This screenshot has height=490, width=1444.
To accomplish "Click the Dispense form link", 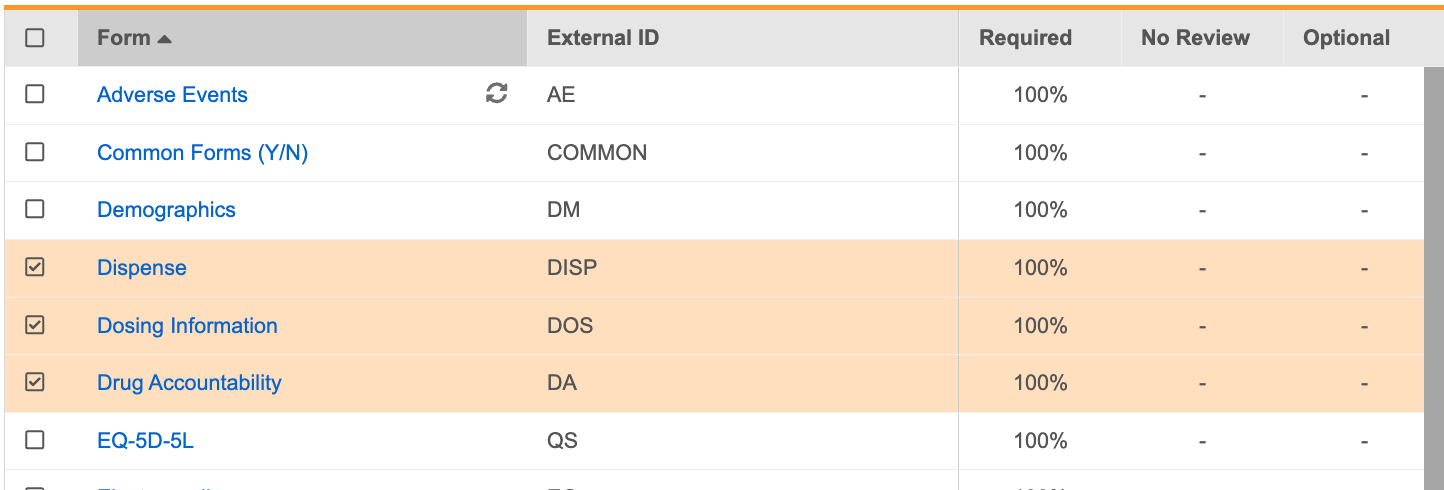I will click(141, 268).
